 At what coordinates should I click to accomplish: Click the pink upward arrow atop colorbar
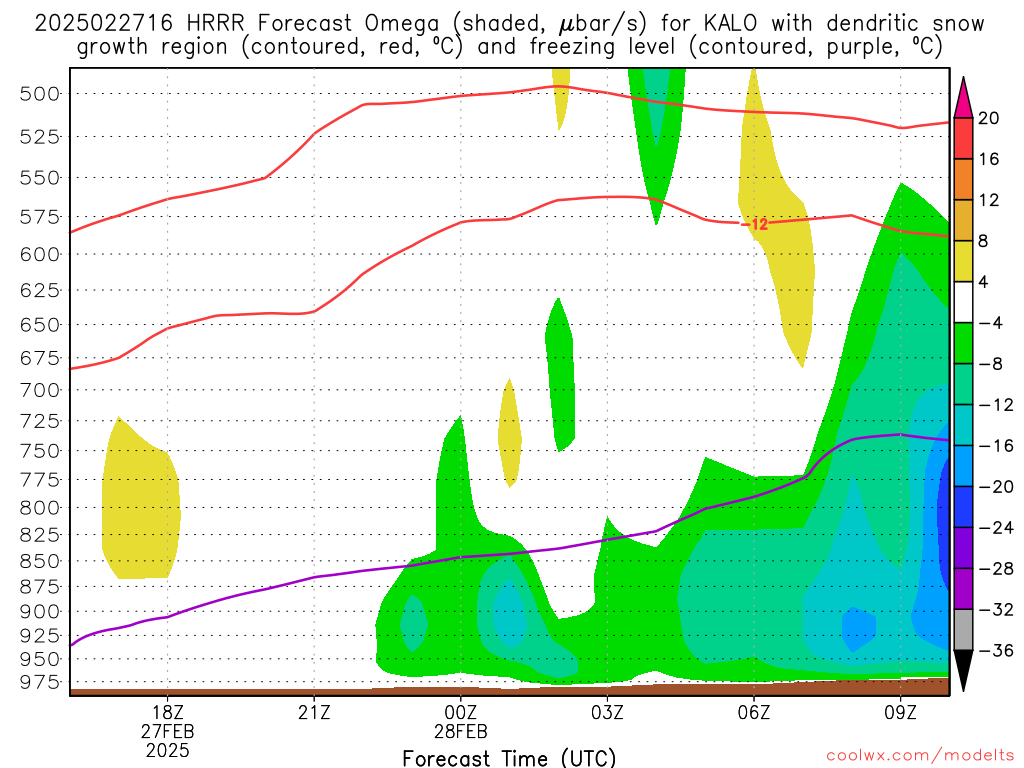(963, 98)
